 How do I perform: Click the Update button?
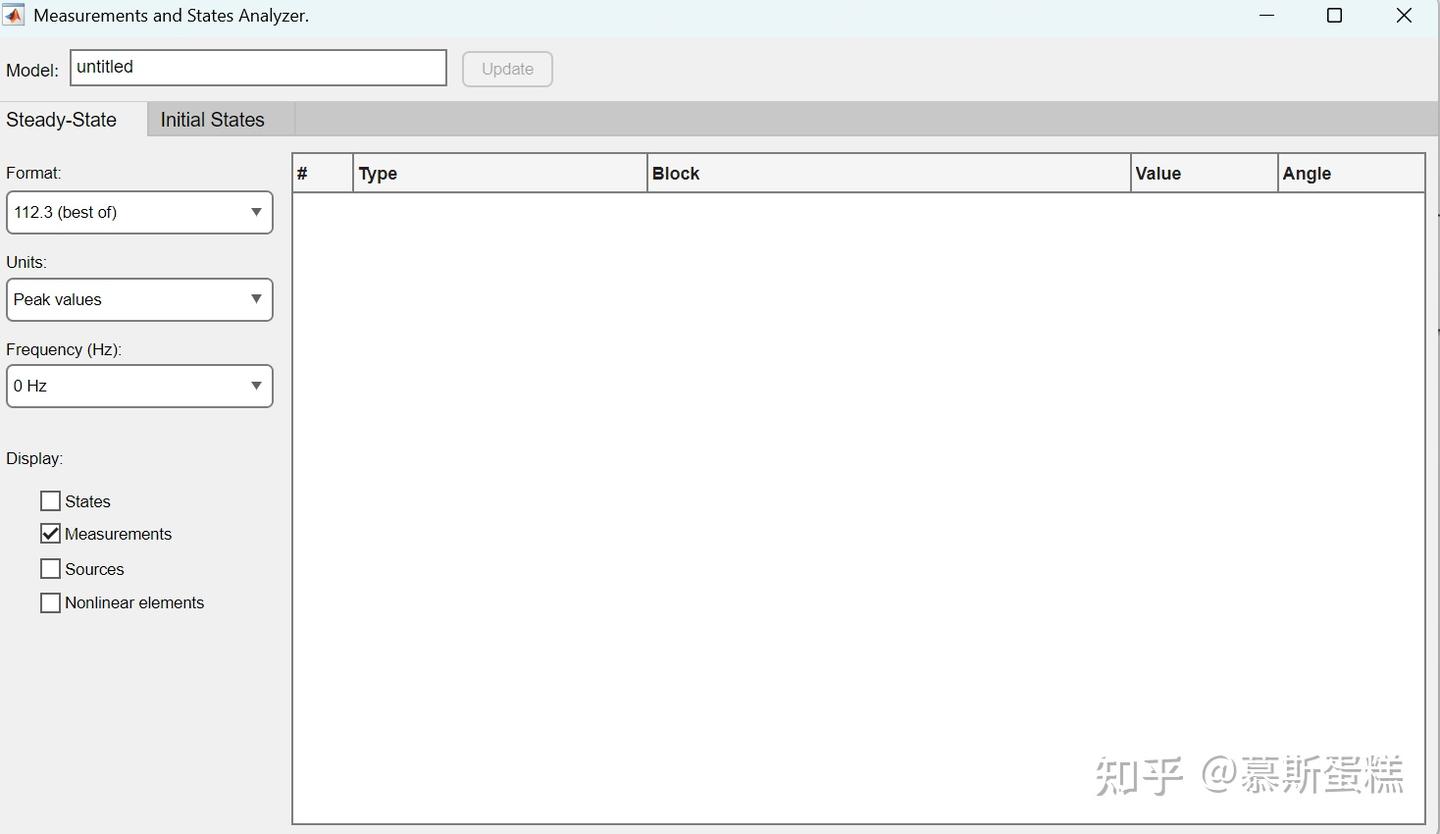(507, 69)
